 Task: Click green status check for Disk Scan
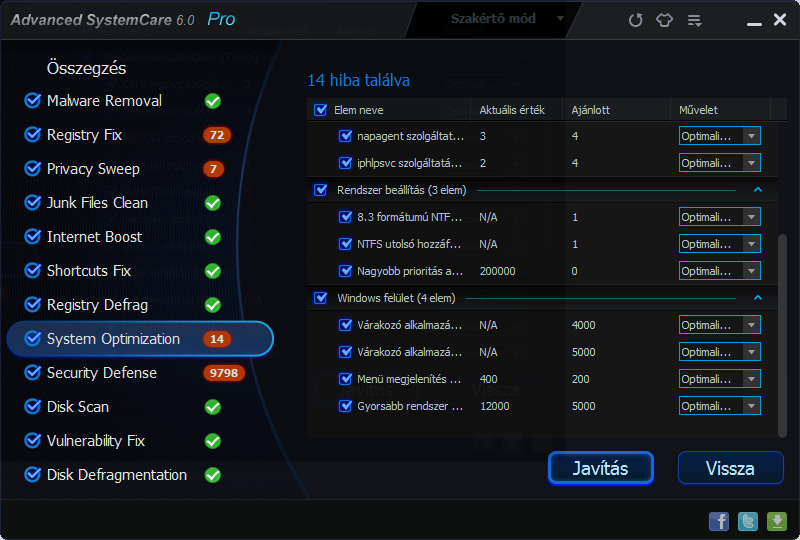213,407
